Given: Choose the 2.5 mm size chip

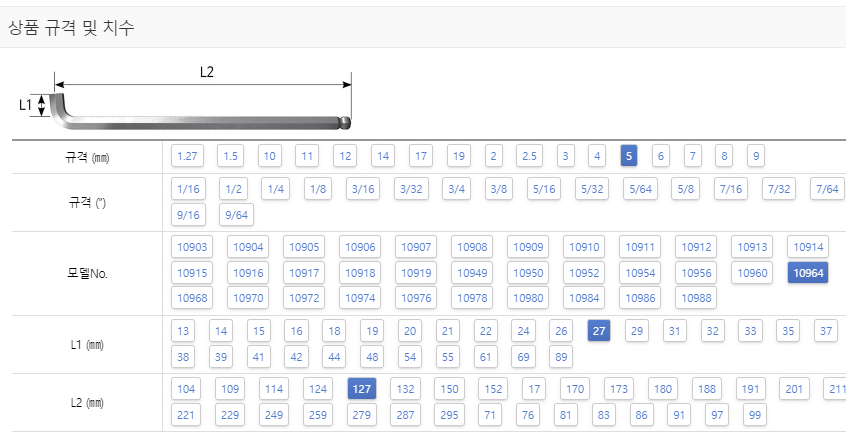Looking at the screenshot, I should coord(529,156).
